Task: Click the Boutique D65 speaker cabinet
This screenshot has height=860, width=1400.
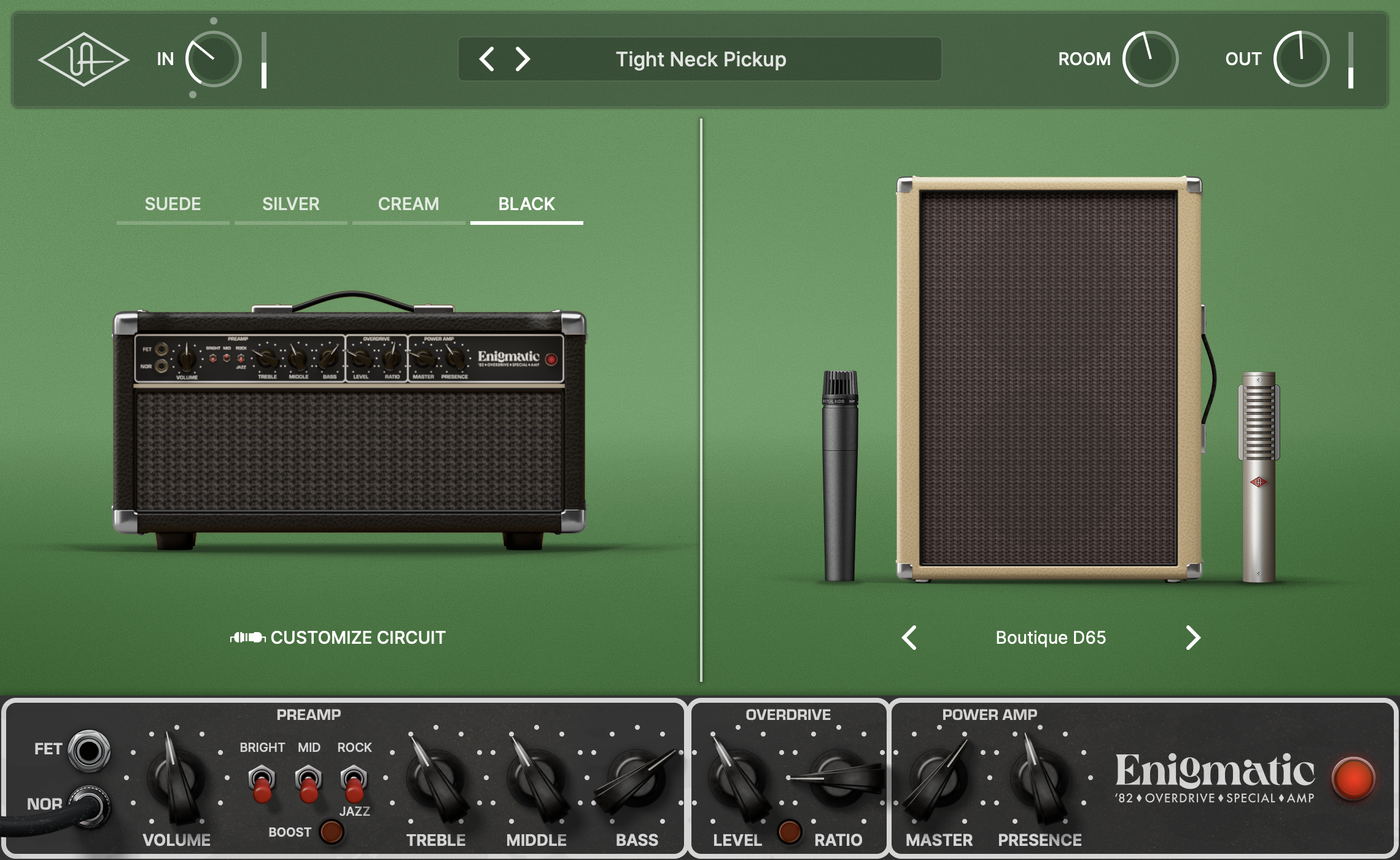Action: coord(1049,378)
